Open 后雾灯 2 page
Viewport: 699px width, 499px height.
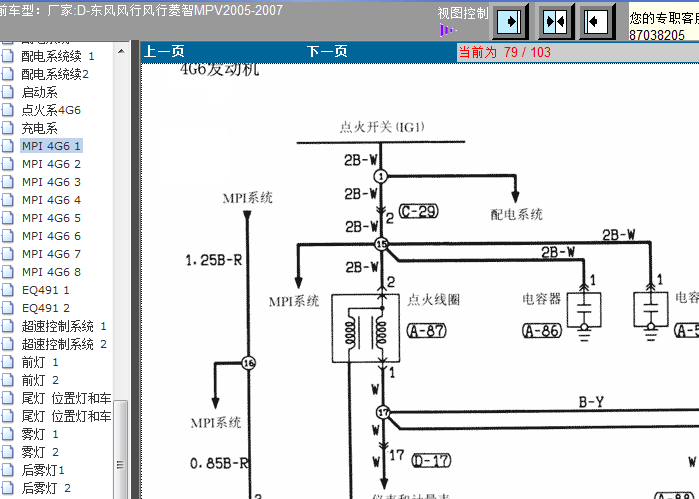(46, 488)
